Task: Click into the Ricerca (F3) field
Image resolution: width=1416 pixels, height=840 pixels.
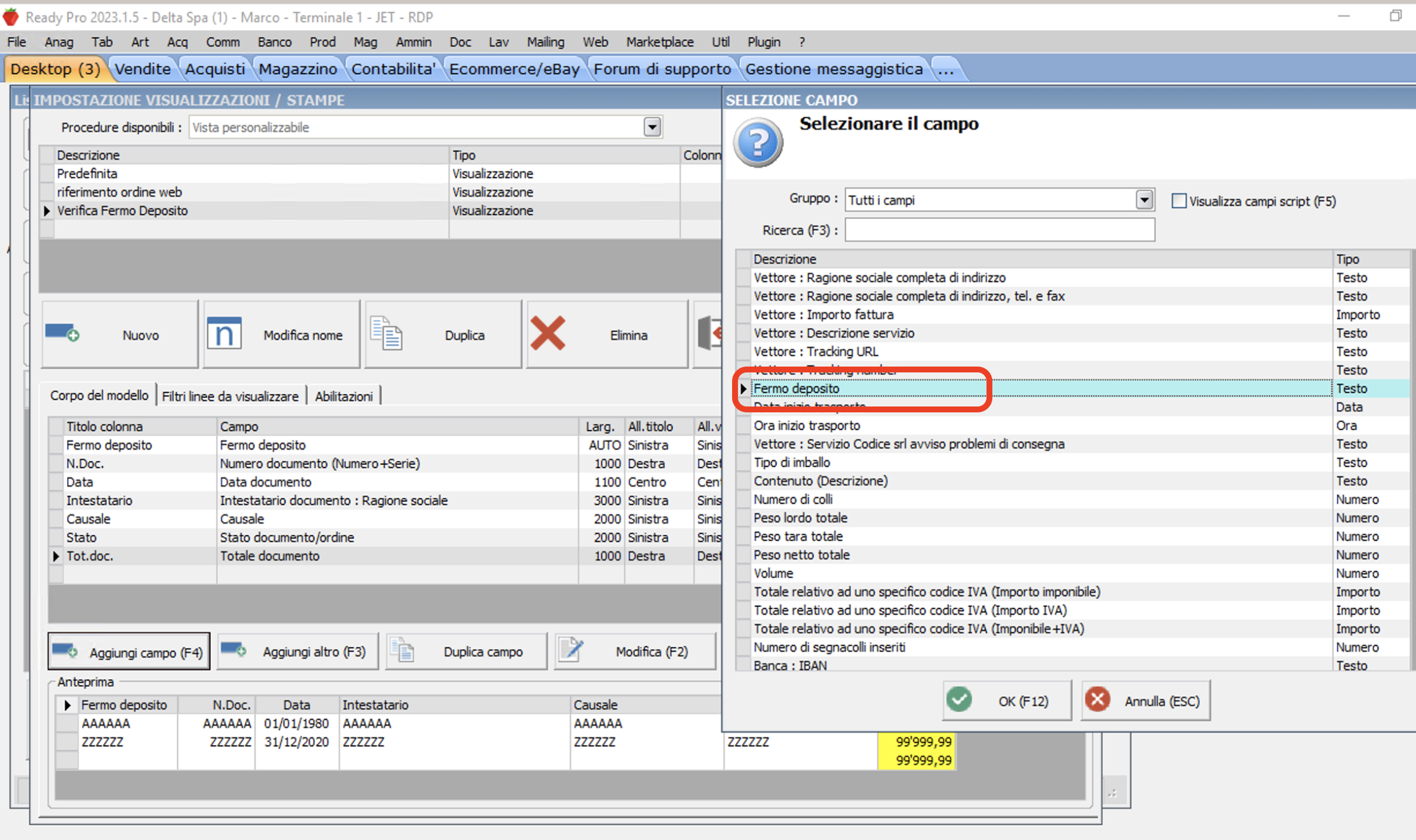Action: tap(999, 230)
